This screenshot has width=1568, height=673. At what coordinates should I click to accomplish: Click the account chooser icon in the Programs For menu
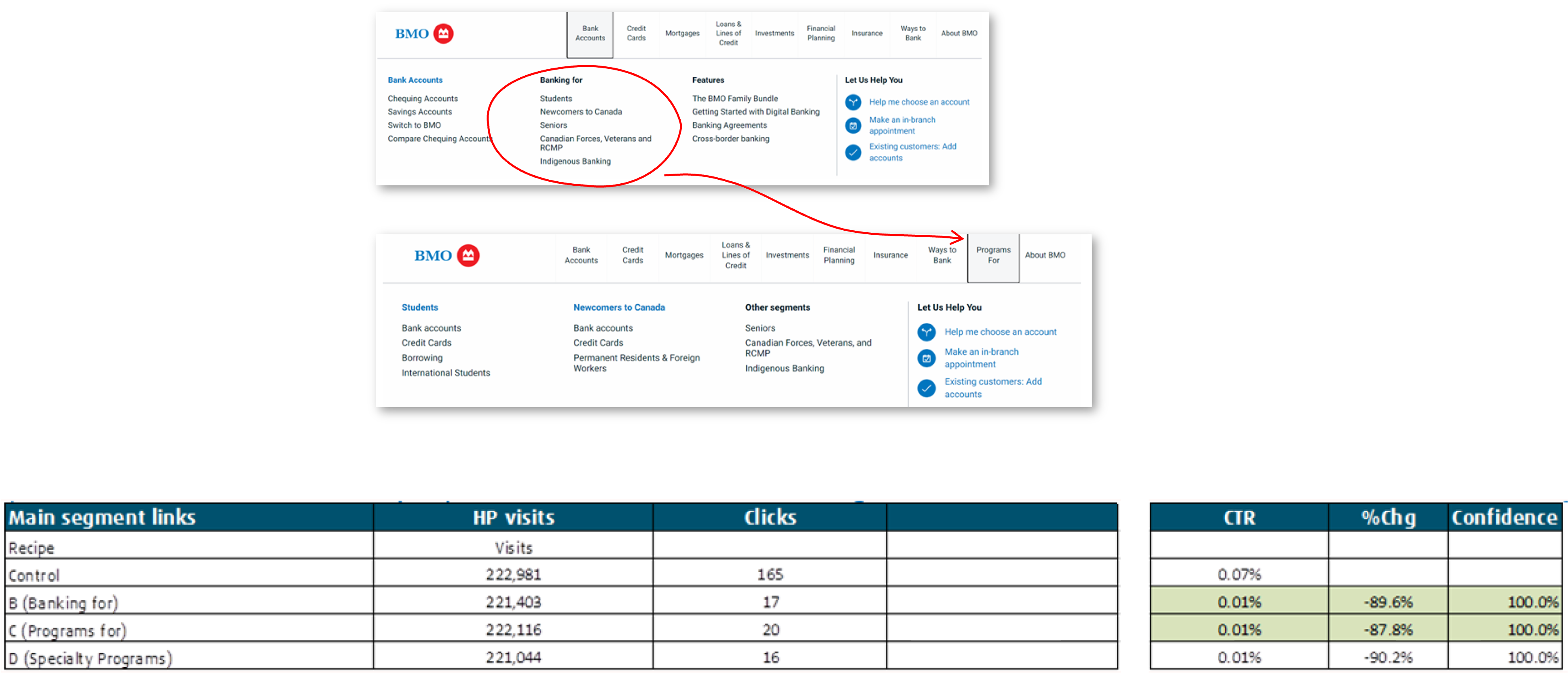tap(927, 332)
